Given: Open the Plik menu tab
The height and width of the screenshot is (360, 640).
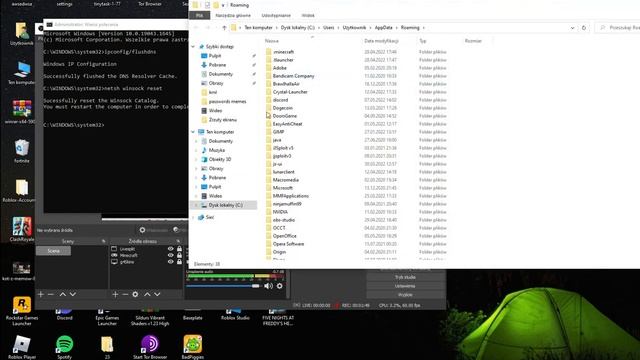Looking at the screenshot, I should click(200, 16).
